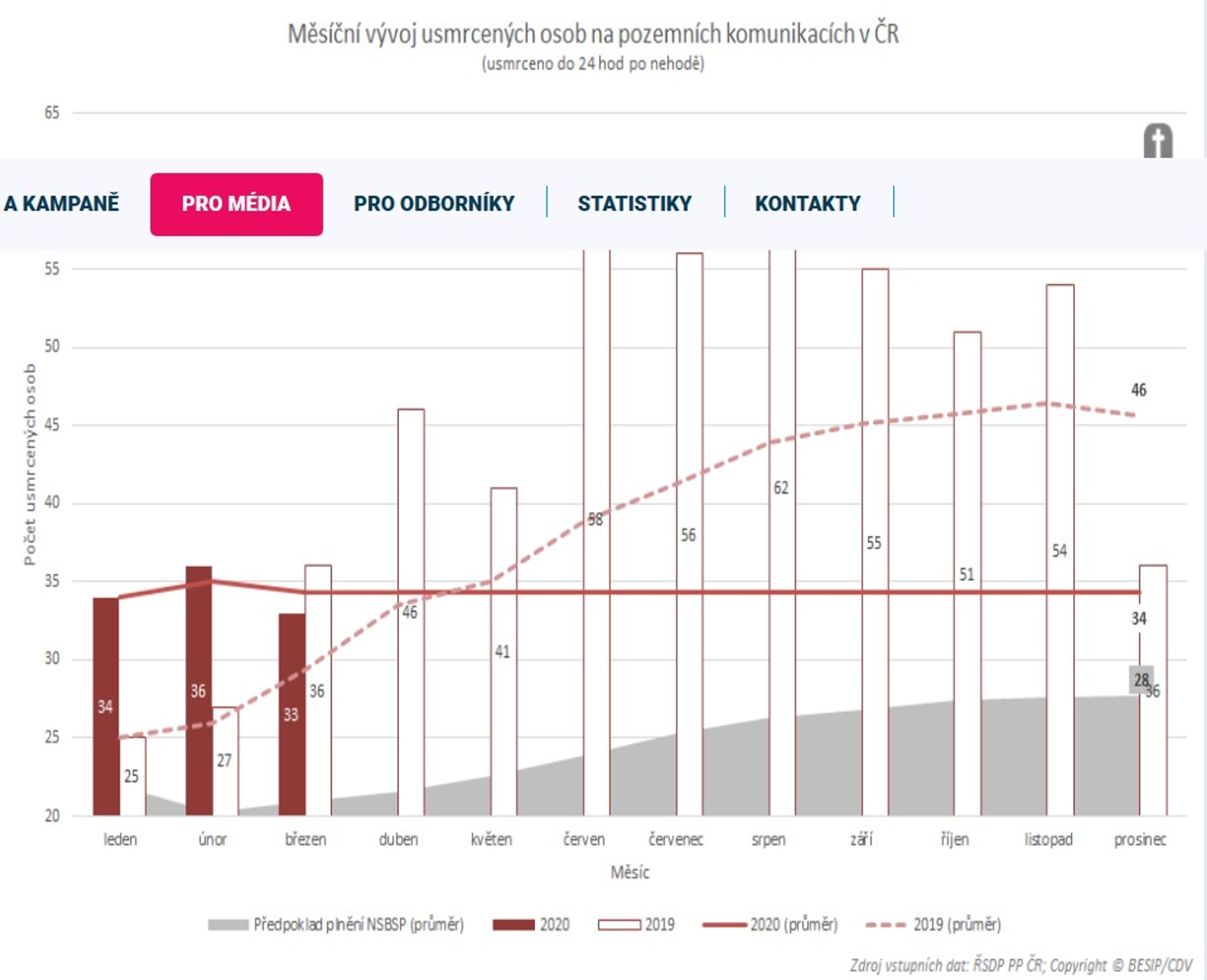
Task: Click the 'prosinec' axis label
Action: [x=1140, y=840]
